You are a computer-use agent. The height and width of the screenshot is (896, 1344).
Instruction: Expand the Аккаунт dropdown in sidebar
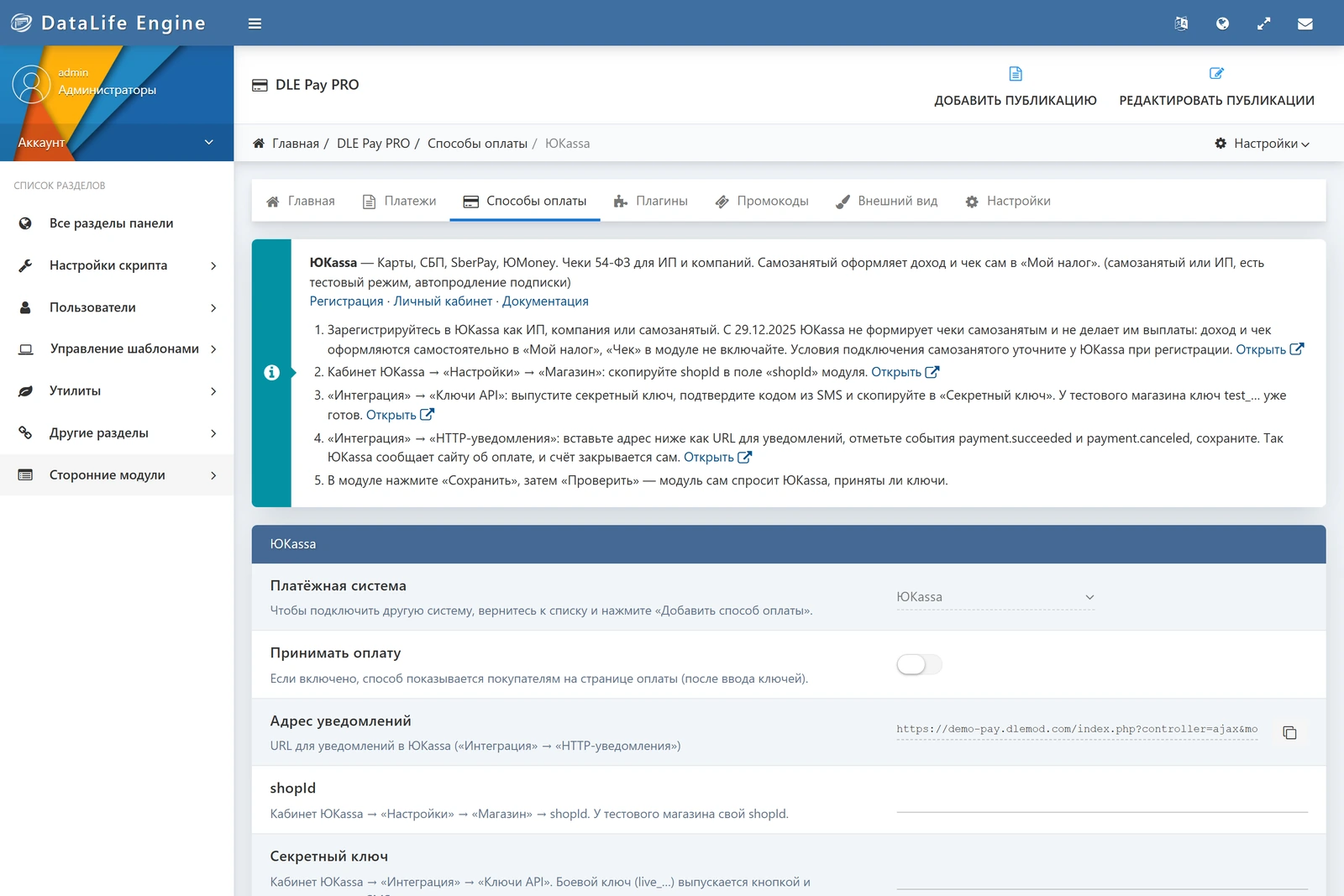coord(117,142)
